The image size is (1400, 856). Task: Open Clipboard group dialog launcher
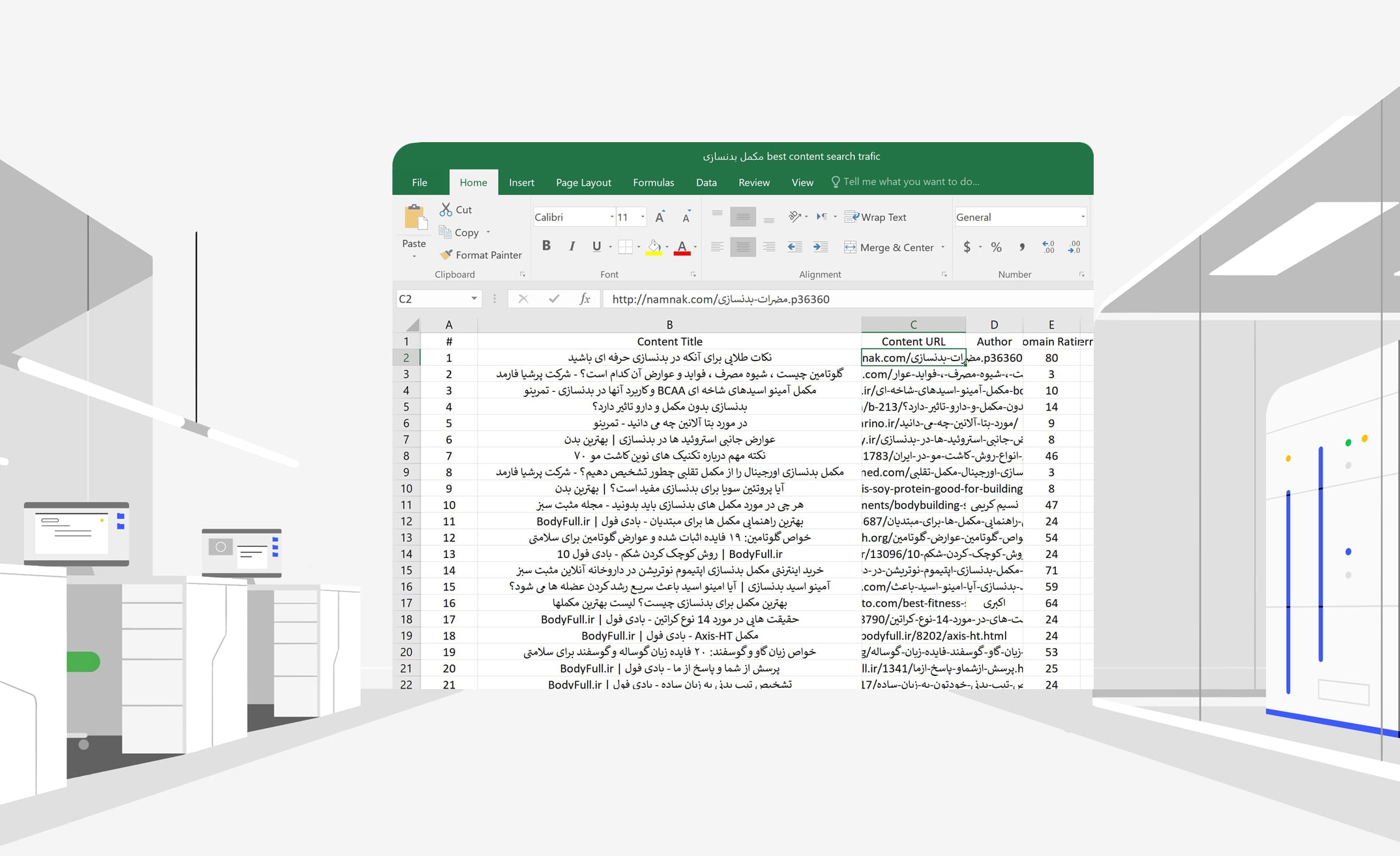click(x=522, y=274)
